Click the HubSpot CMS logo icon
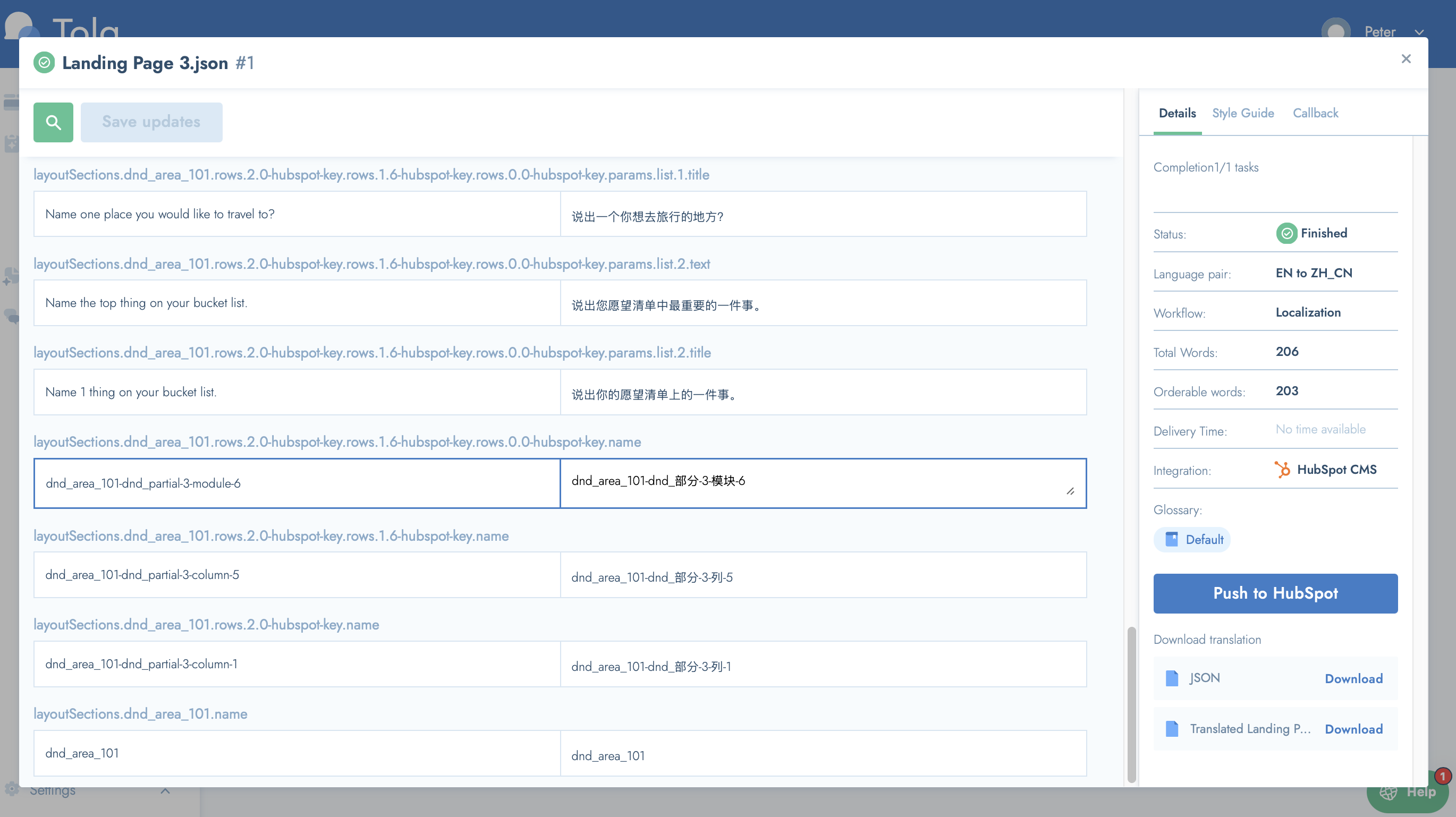The width and height of the screenshot is (1456, 817). coord(1282,470)
